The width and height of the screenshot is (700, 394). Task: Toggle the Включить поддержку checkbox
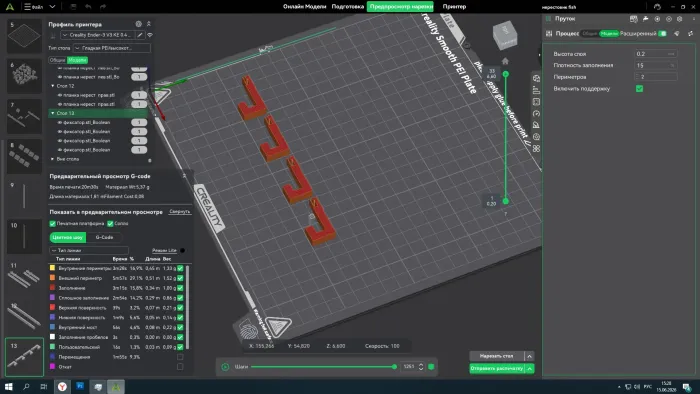(639, 89)
